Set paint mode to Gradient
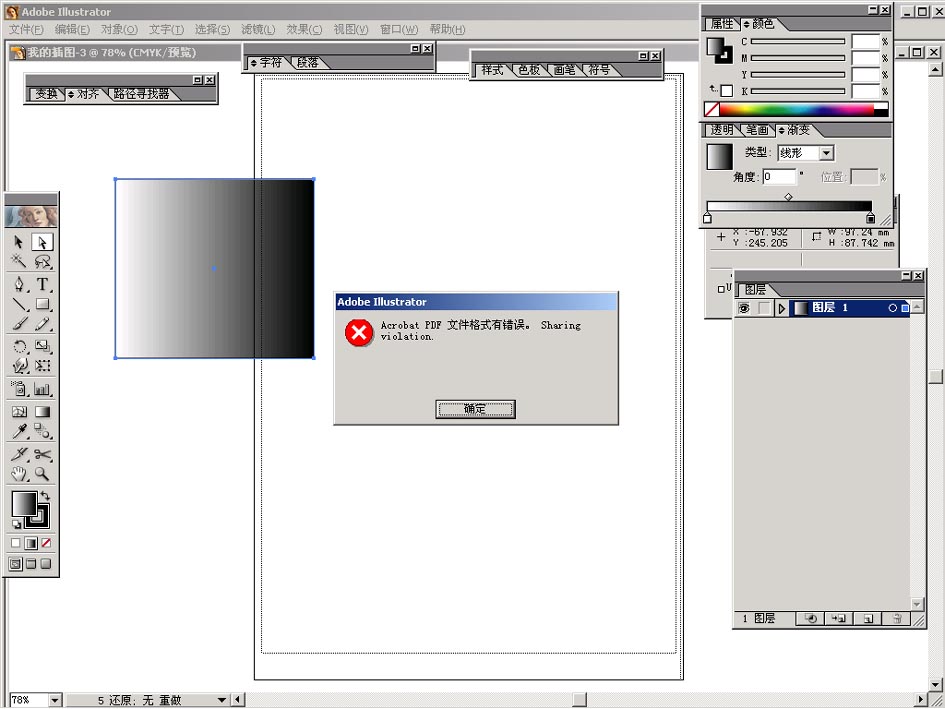 click(31, 543)
